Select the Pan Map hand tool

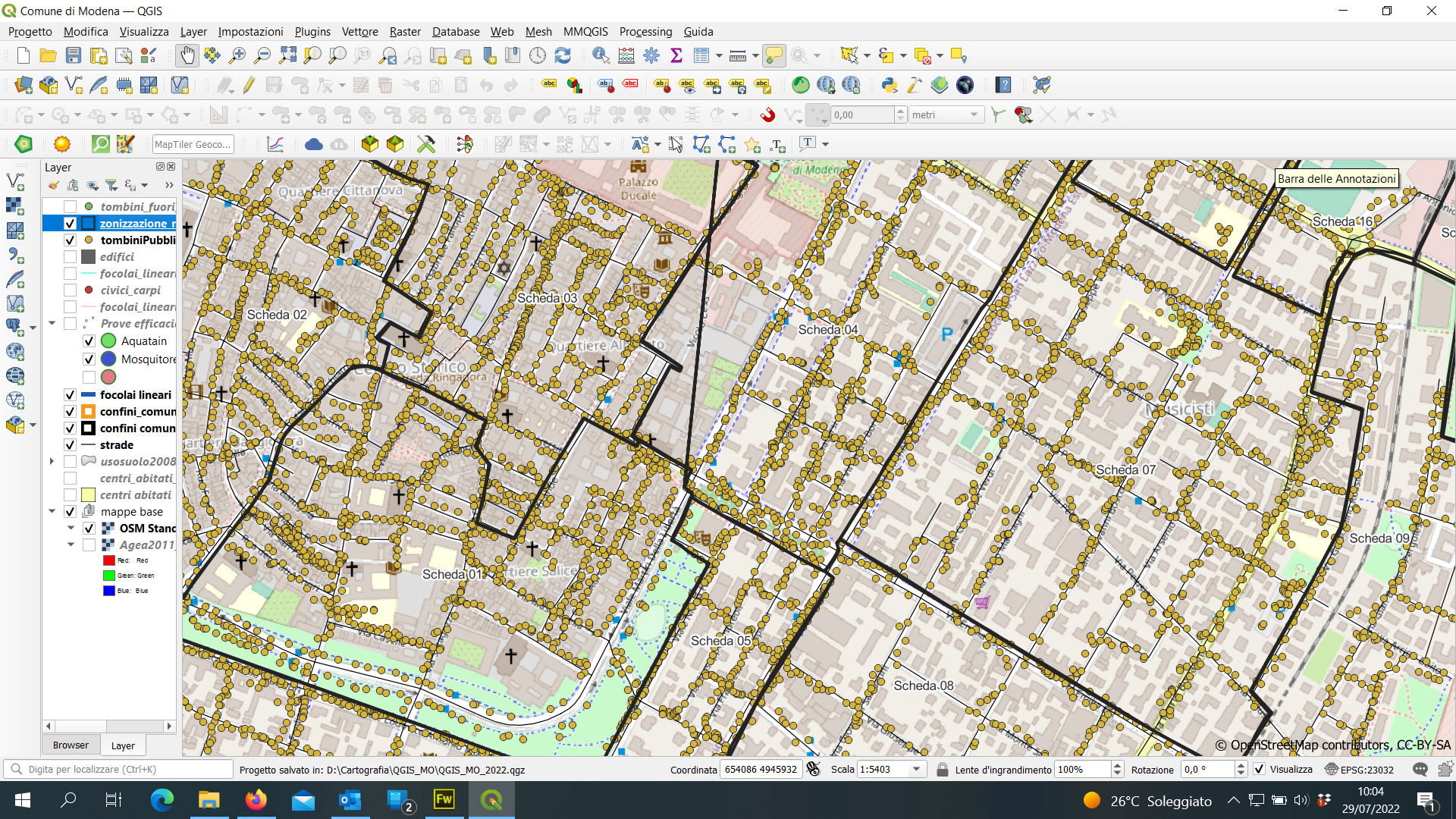(x=187, y=55)
